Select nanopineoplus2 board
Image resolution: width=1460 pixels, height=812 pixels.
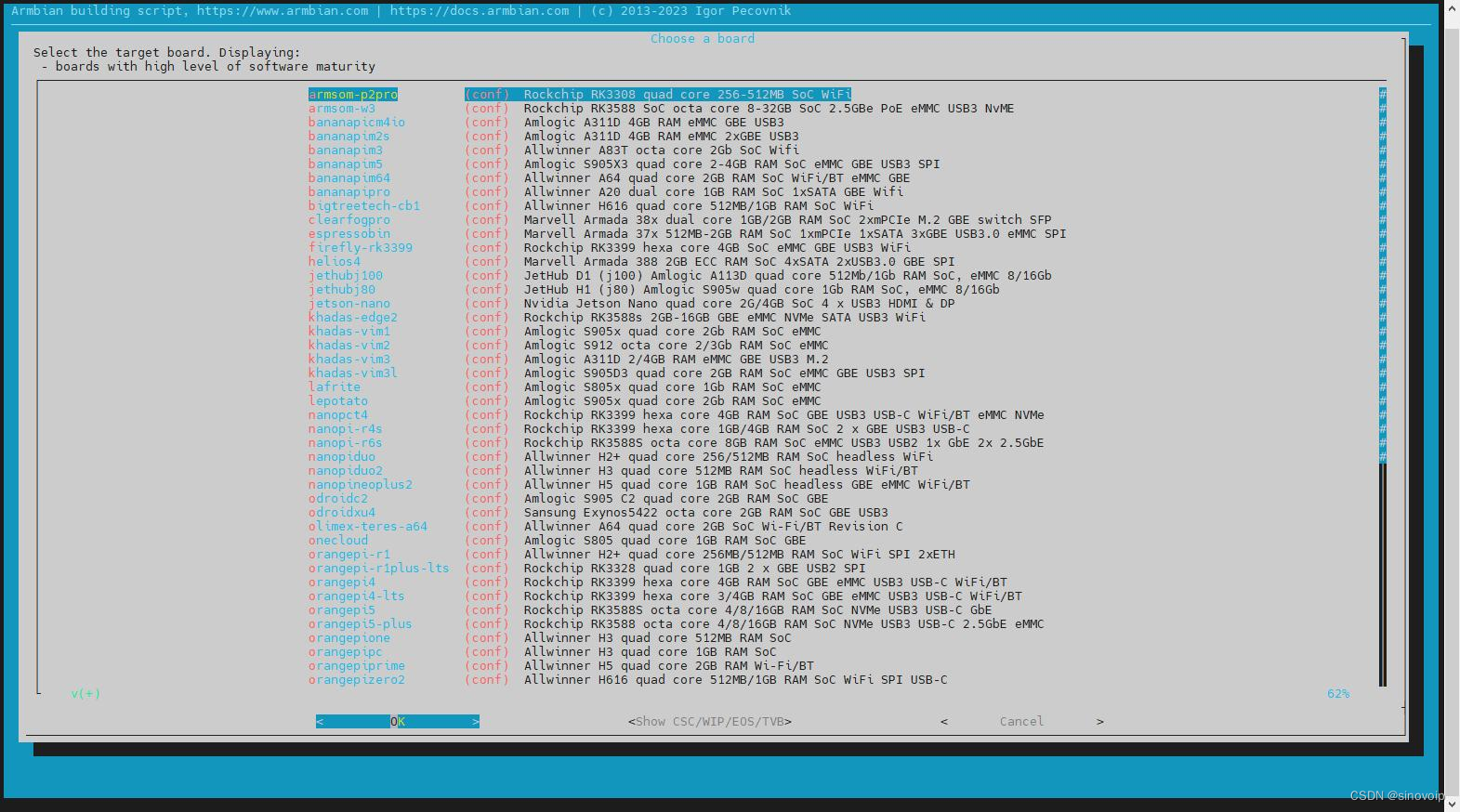click(x=639, y=484)
